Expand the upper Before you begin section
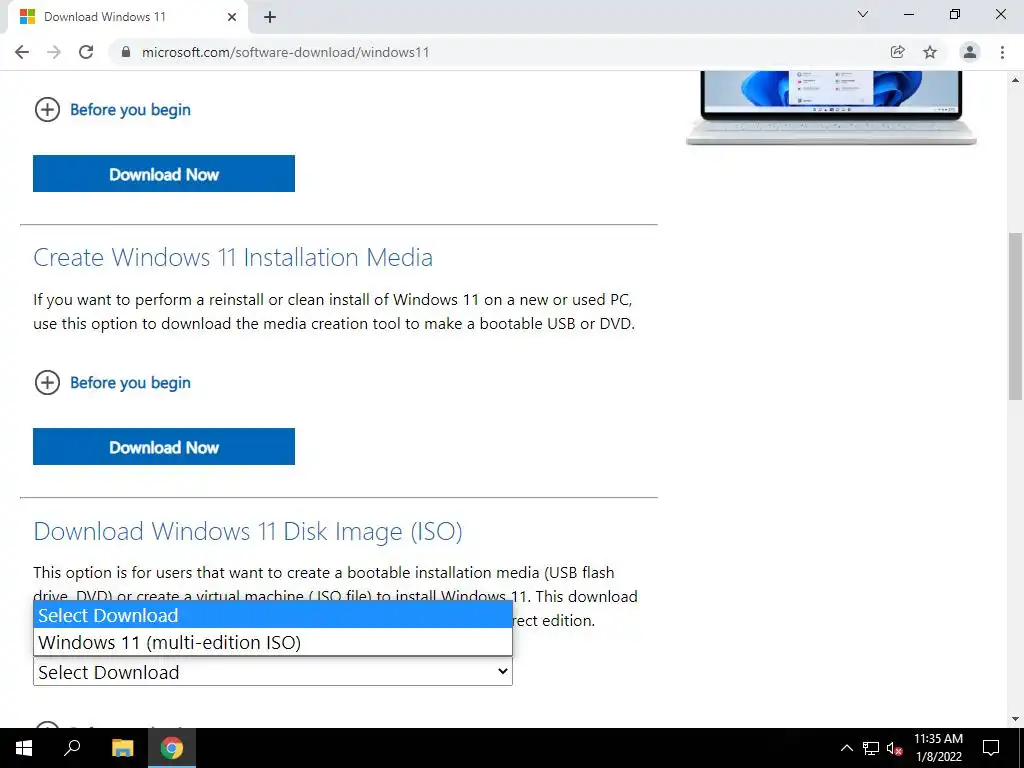The image size is (1024, 768). point(112,110)
